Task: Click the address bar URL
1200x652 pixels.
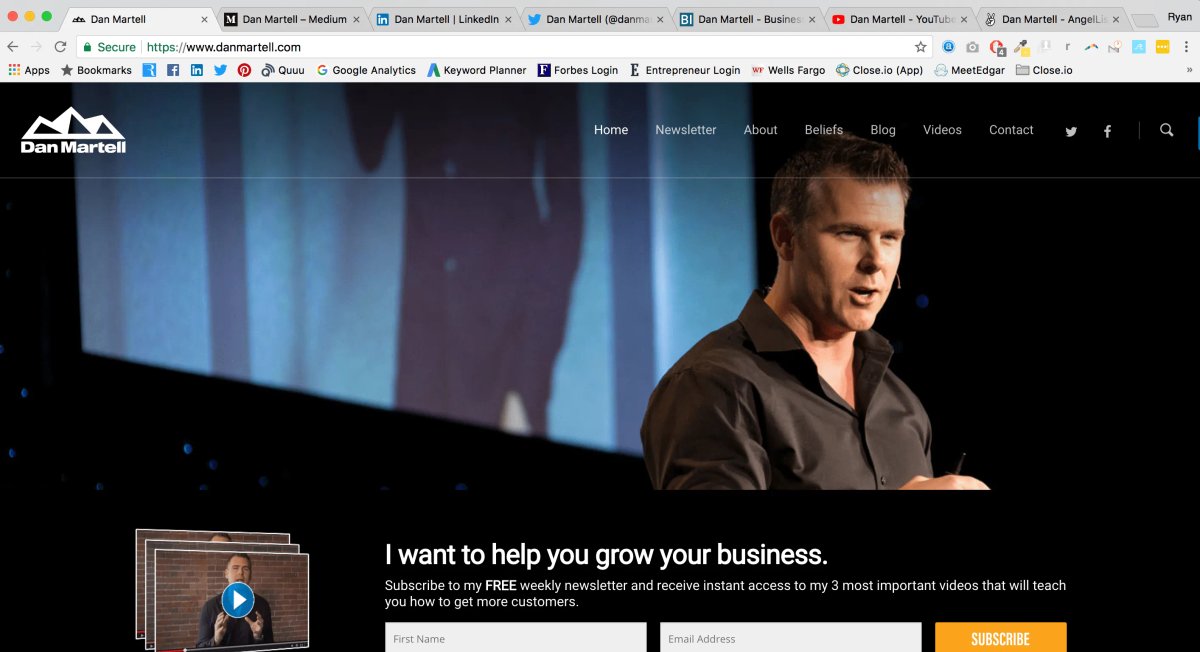Action: [x=224, y=47]
